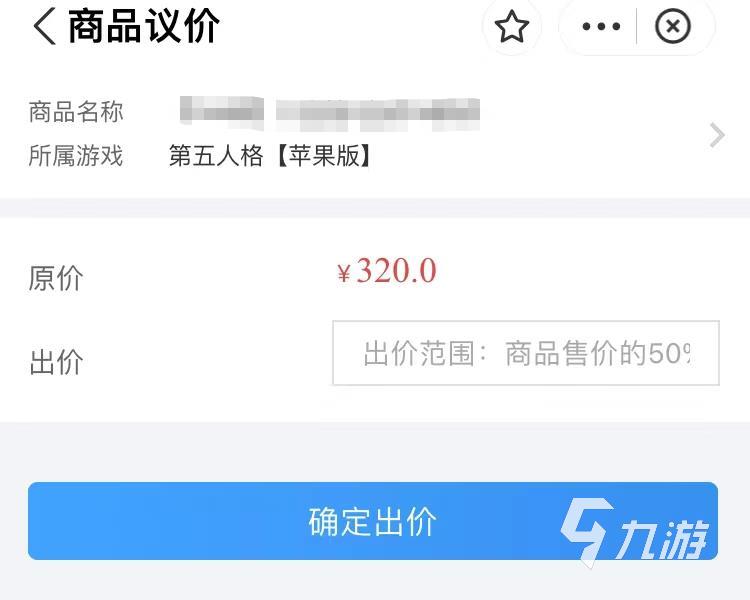Tap the yen currency symbol
Image resolution: width=750 pixels, height=600 pixels.
344,274
